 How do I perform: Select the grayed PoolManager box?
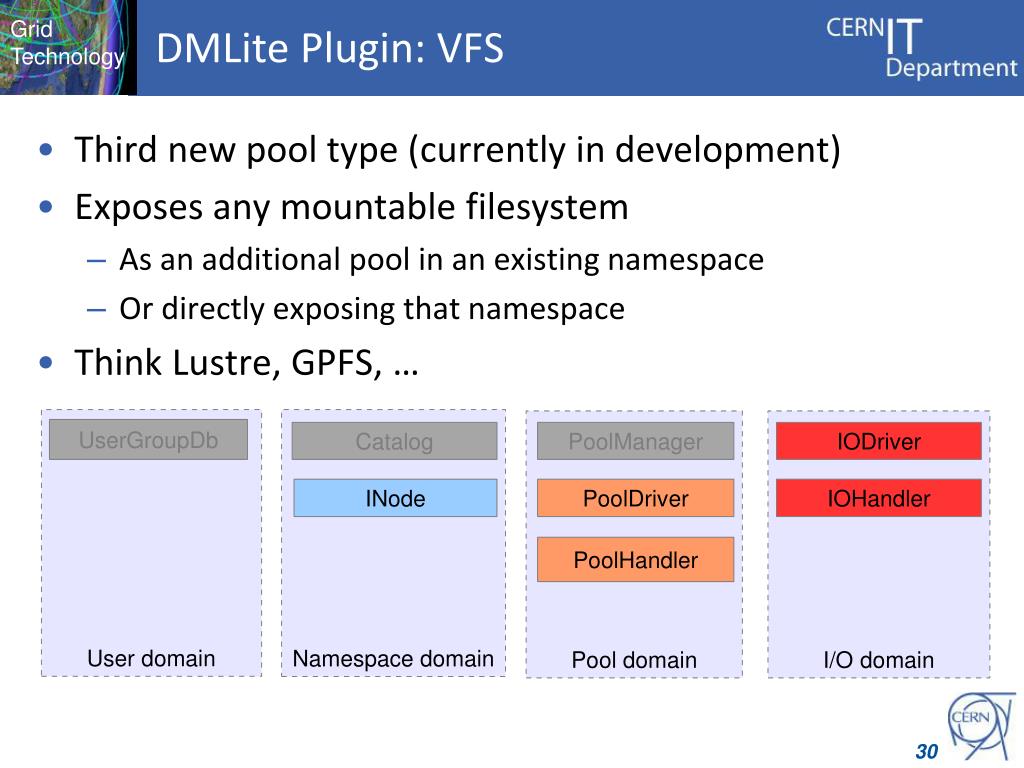click(x=635, y=441)
